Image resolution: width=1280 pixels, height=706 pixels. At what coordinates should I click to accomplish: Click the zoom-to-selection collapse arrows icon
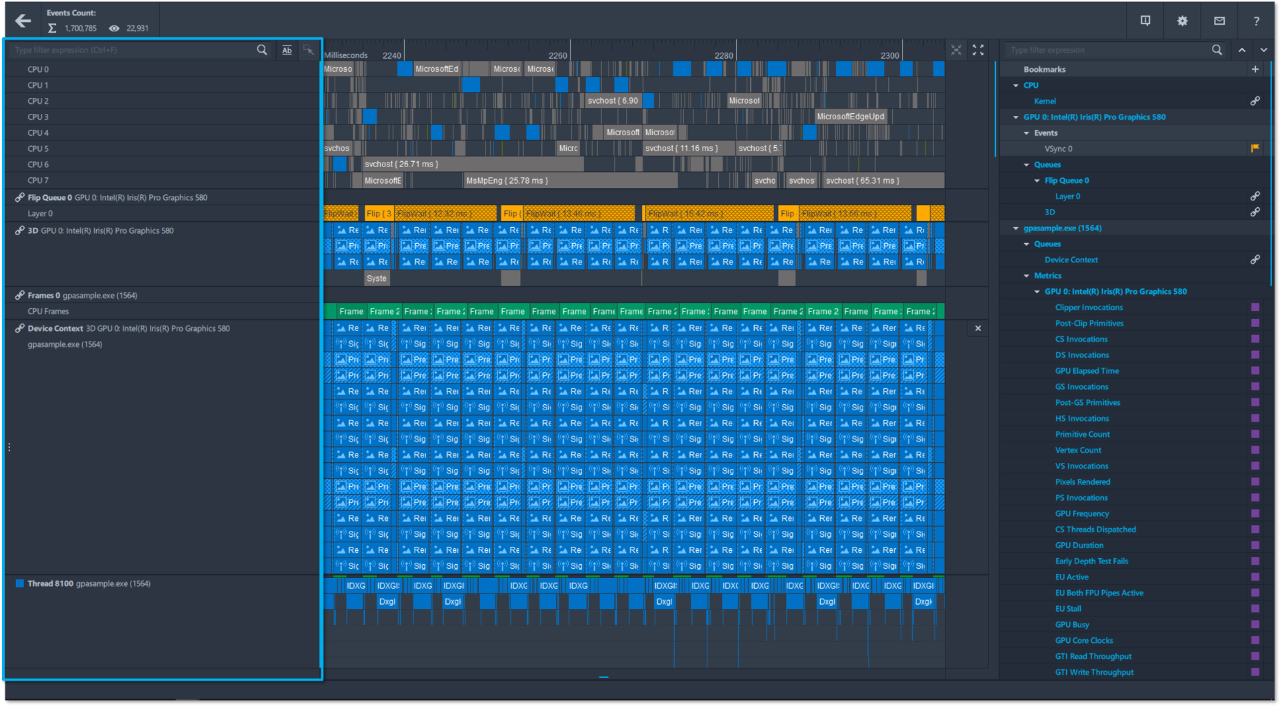point(957,50)
